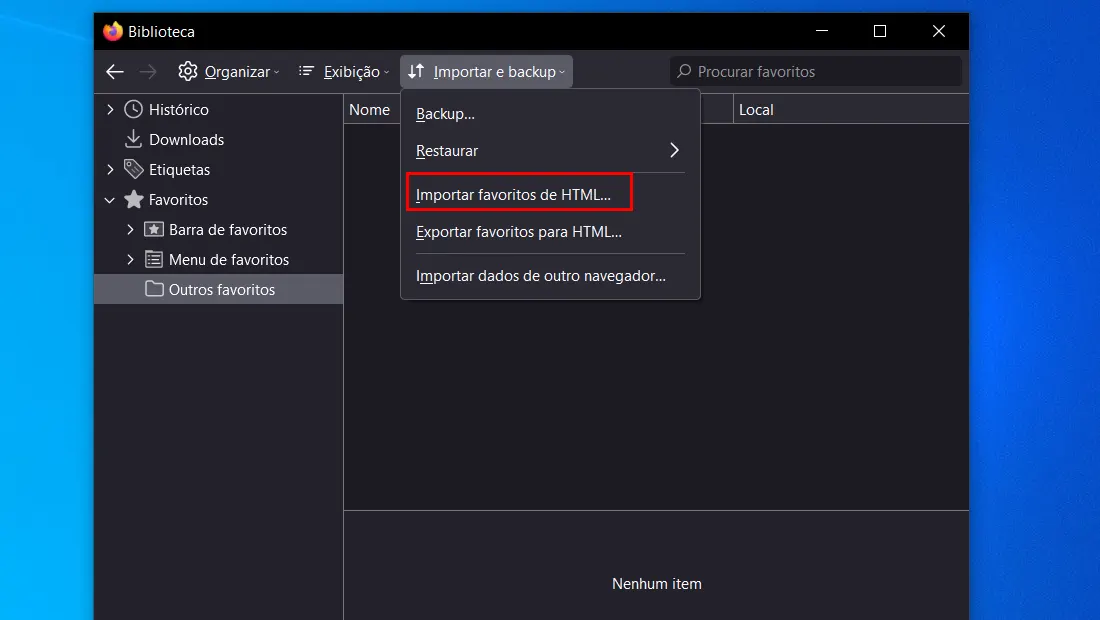Choose Importar dados de outro navegador...
1100x620 pixels.
(x=550, y=276)
